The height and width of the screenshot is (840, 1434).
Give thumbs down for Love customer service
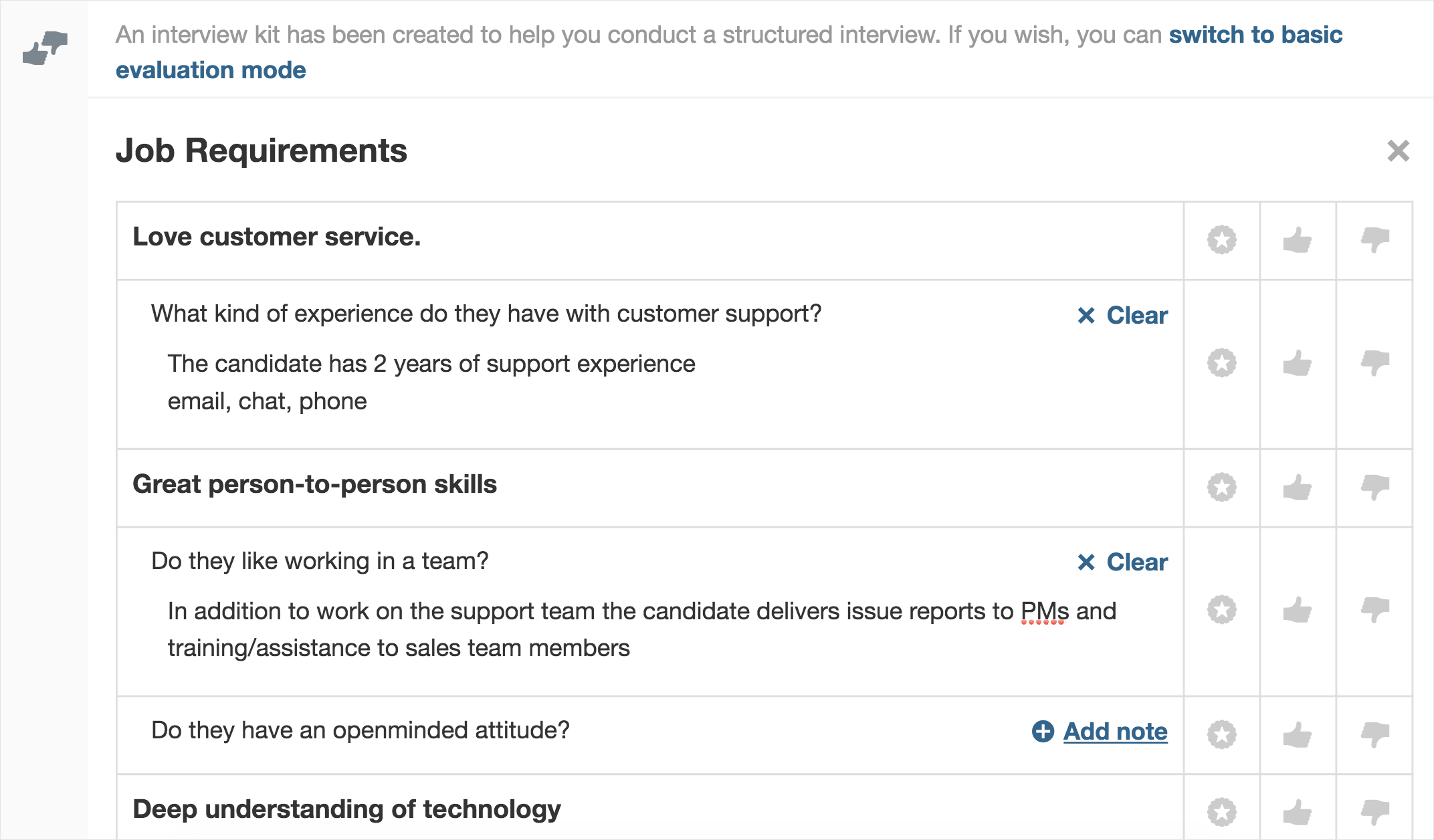(1375, 240)
